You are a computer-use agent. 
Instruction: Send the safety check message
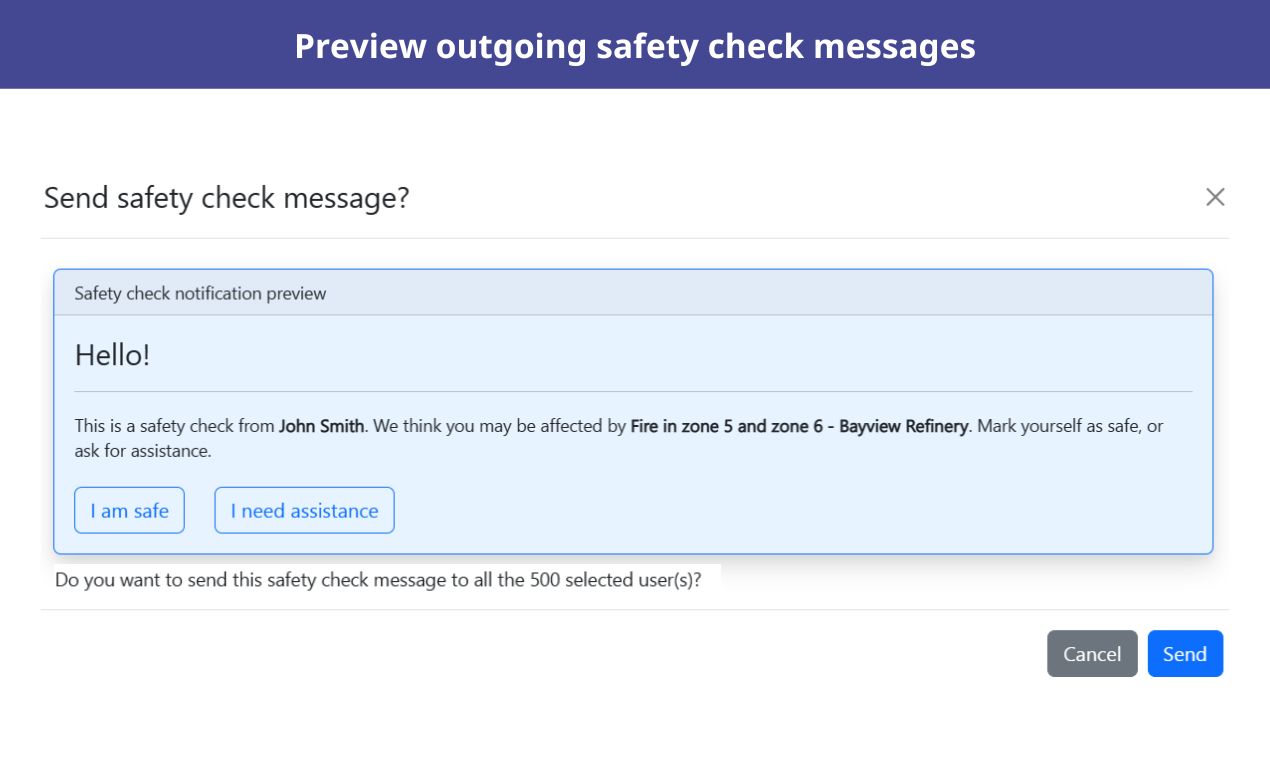(x=1184, y=654)
